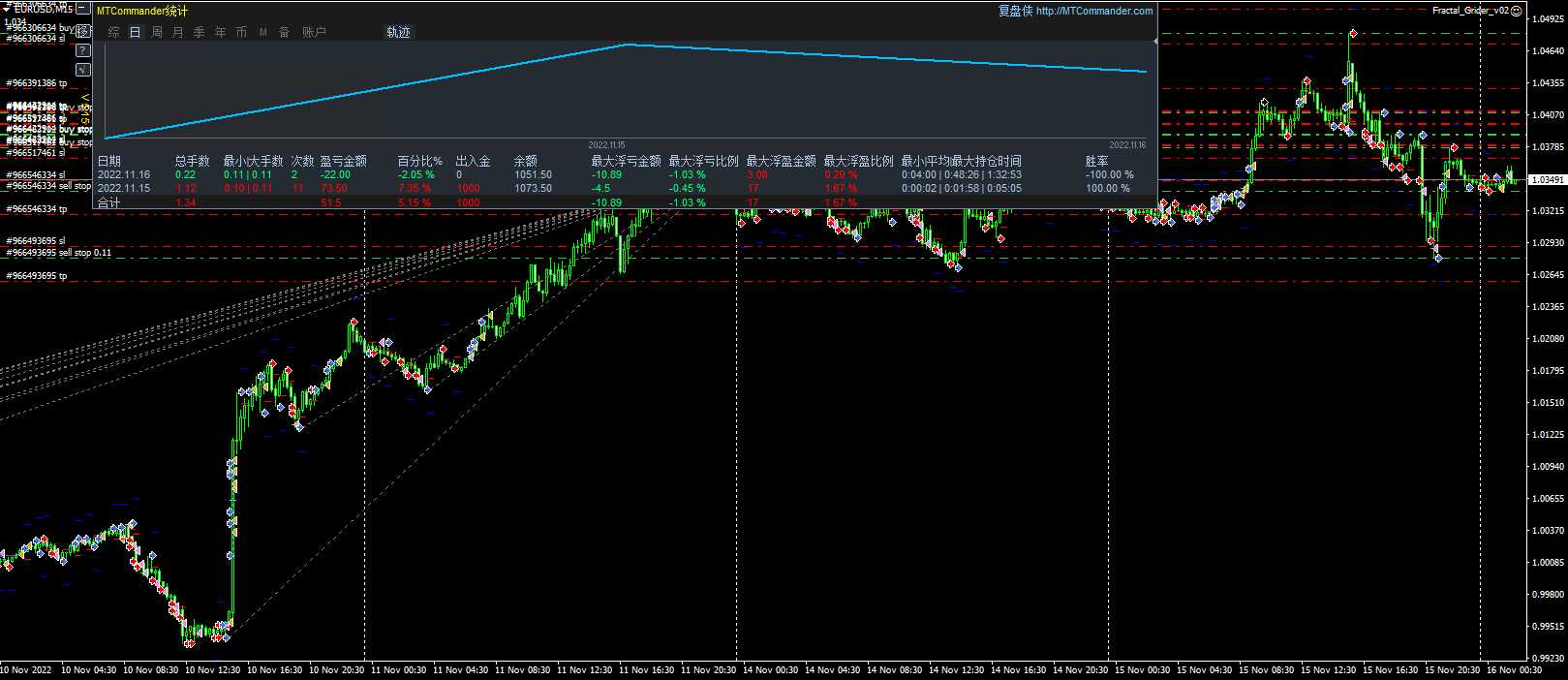The height and width of the screenshot is (680, 1568).
Task: Click the smiley face next to Fractal_Grider_v02
Action: 1518,11
